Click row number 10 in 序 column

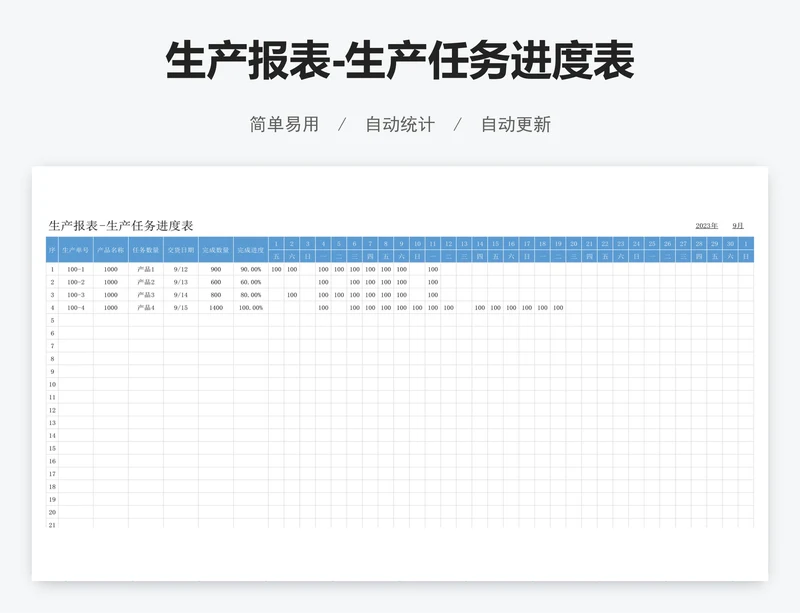tap(52, 384)
